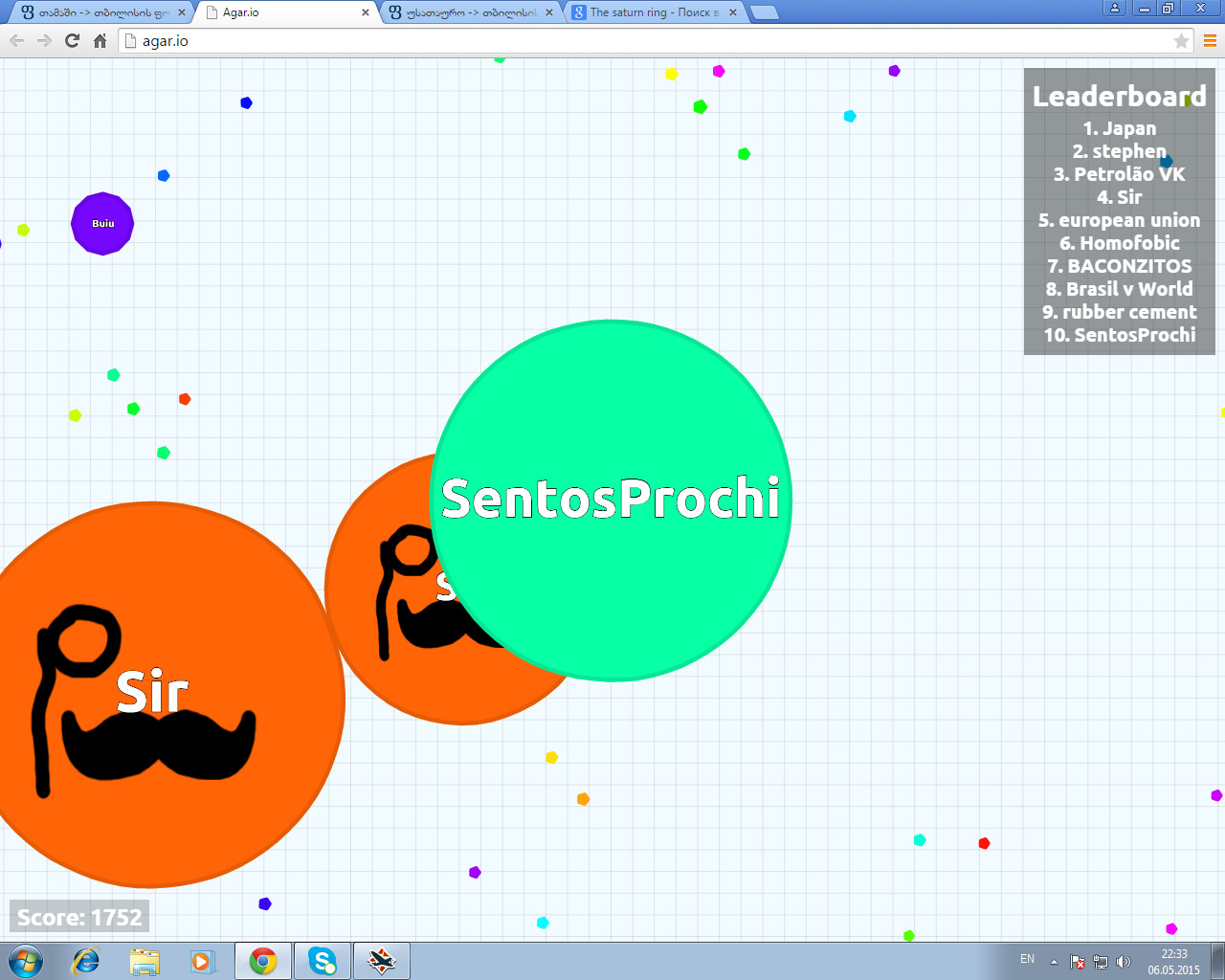The image size is (1225, 980).
Task: Close the Agar.io tab
Action: [366, 12]
